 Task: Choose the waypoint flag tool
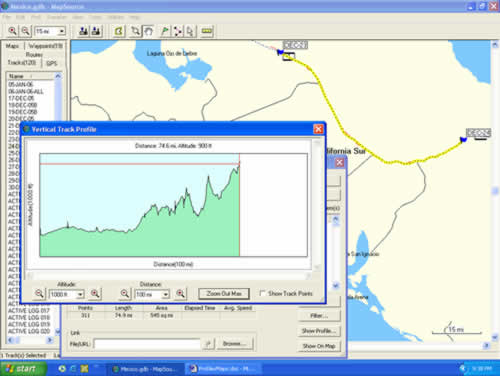(x=165, y=31)
